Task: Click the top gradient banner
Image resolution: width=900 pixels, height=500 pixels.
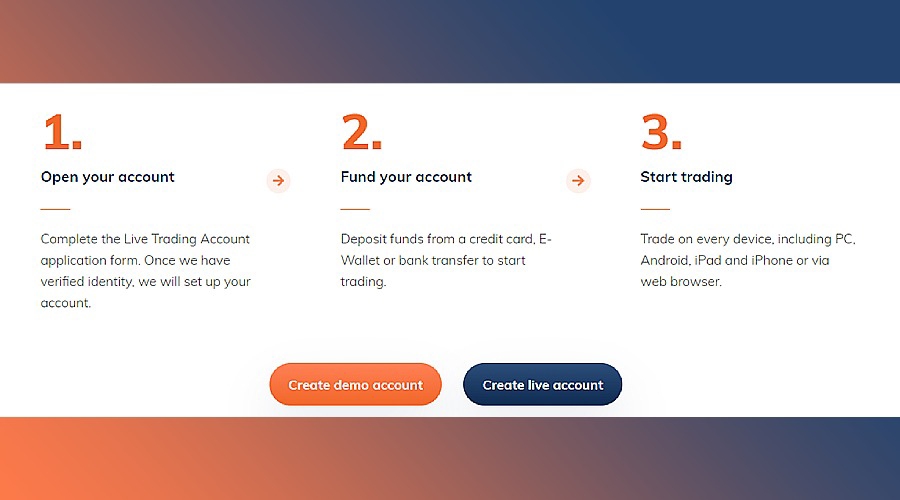Action: [x=450, y=41]
